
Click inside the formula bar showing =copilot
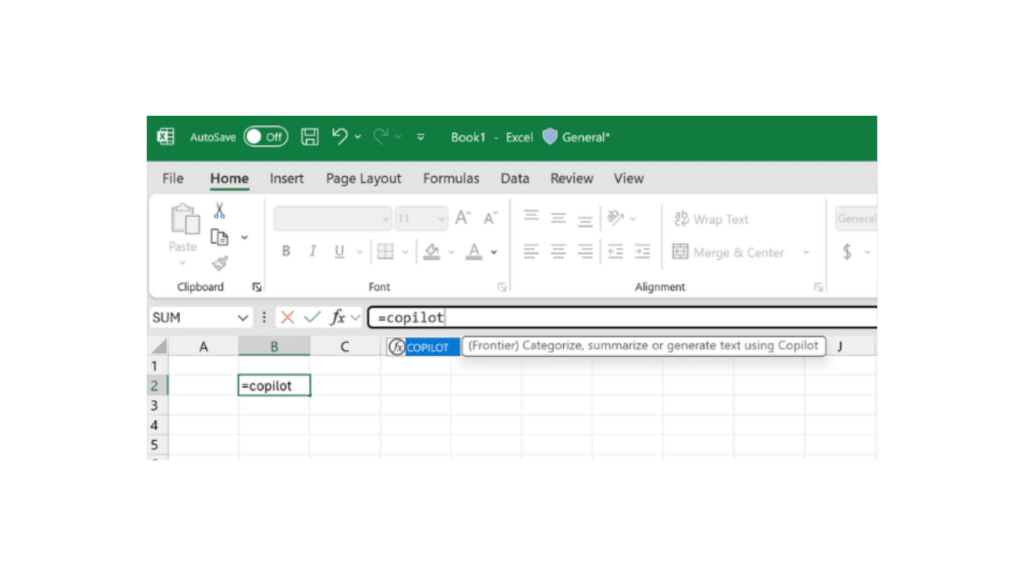(622, 317)
